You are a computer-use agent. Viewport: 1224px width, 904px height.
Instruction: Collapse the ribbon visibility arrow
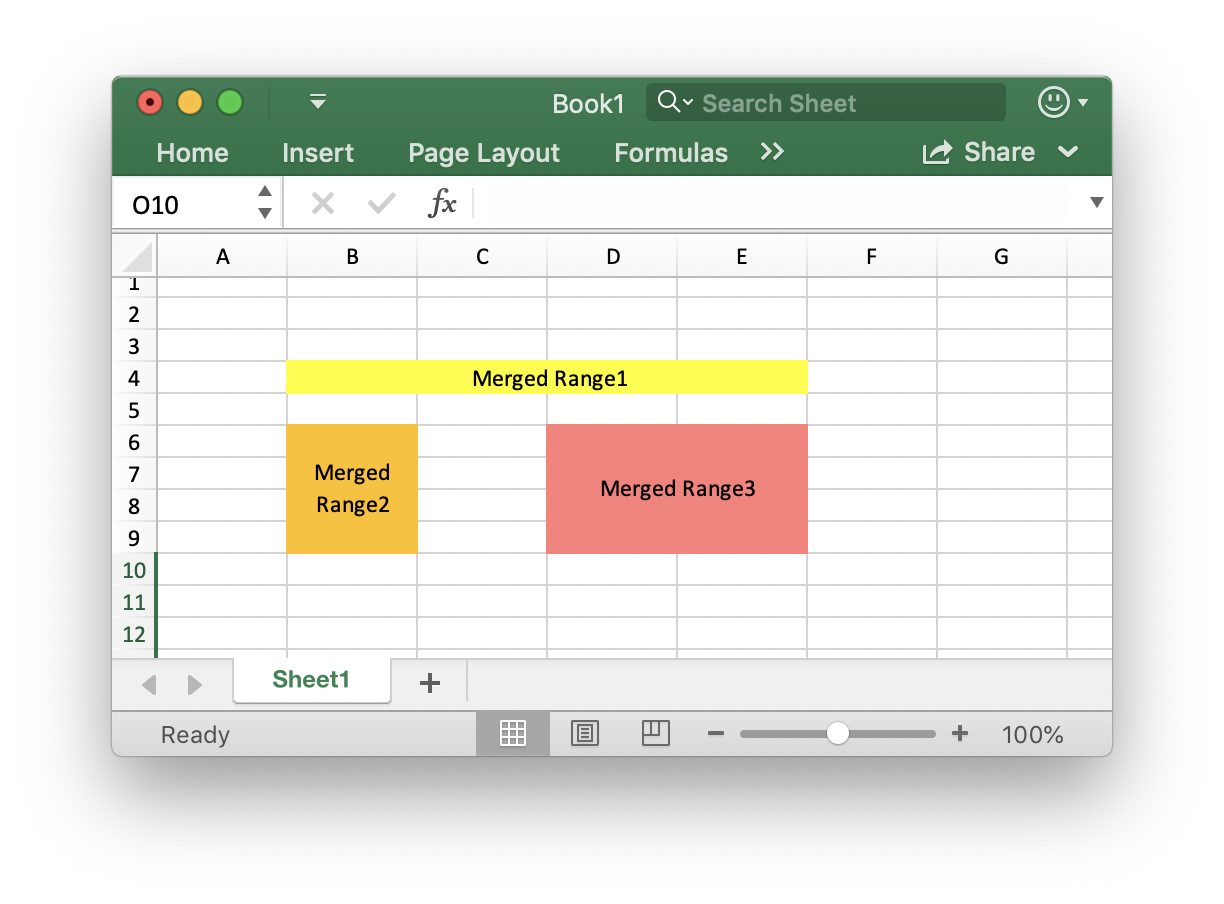click(317, 102)
